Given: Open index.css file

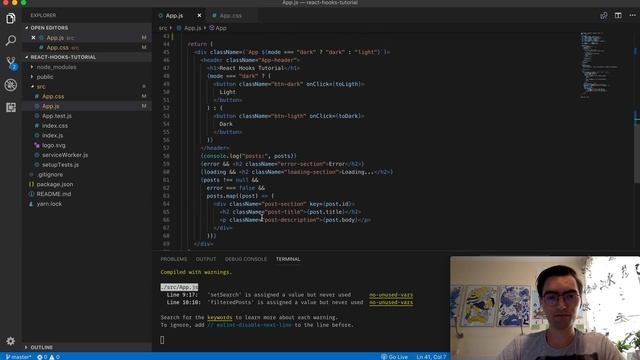Looking at the screenshot, I should 55,126.
